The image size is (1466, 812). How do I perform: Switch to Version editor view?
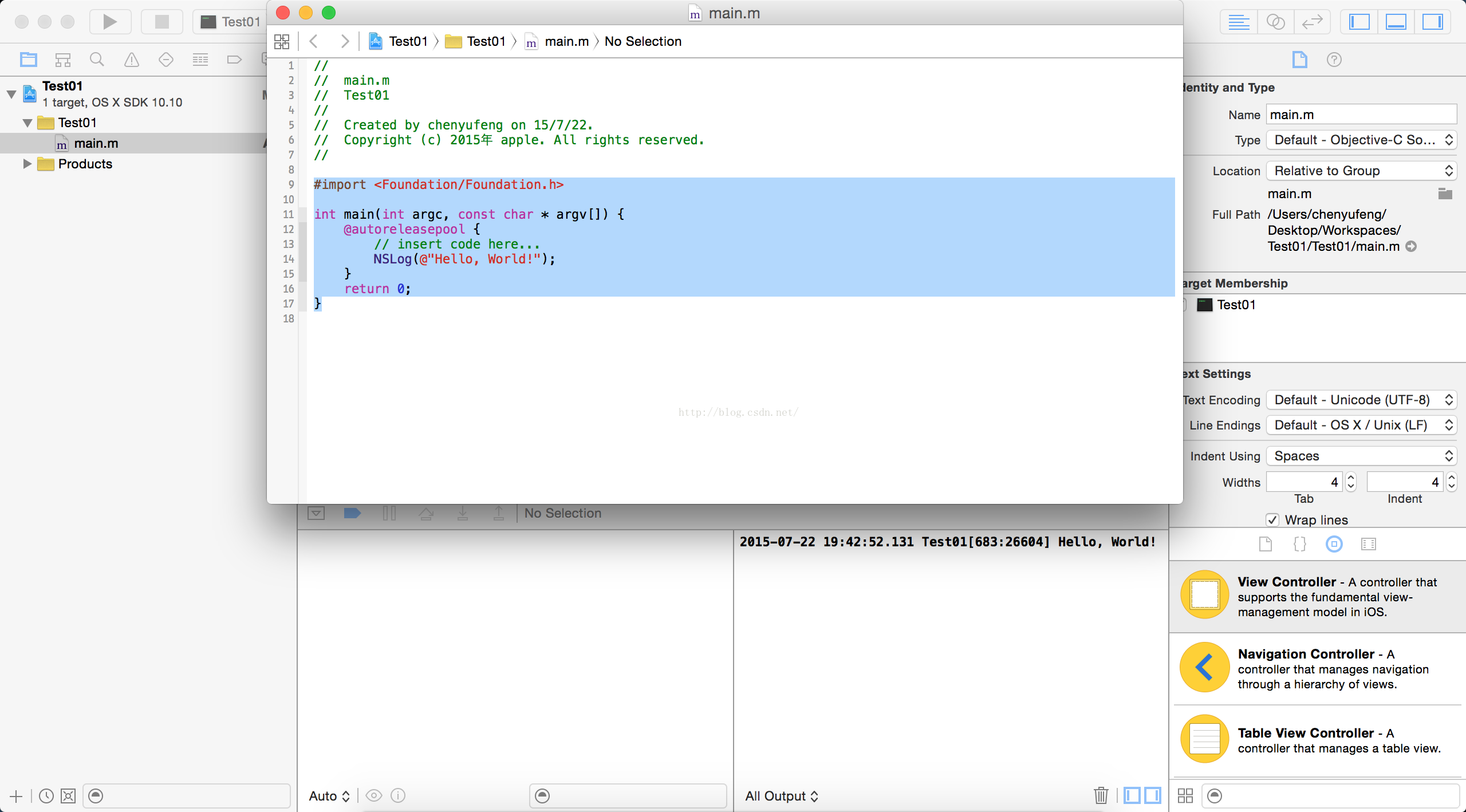1312,22
